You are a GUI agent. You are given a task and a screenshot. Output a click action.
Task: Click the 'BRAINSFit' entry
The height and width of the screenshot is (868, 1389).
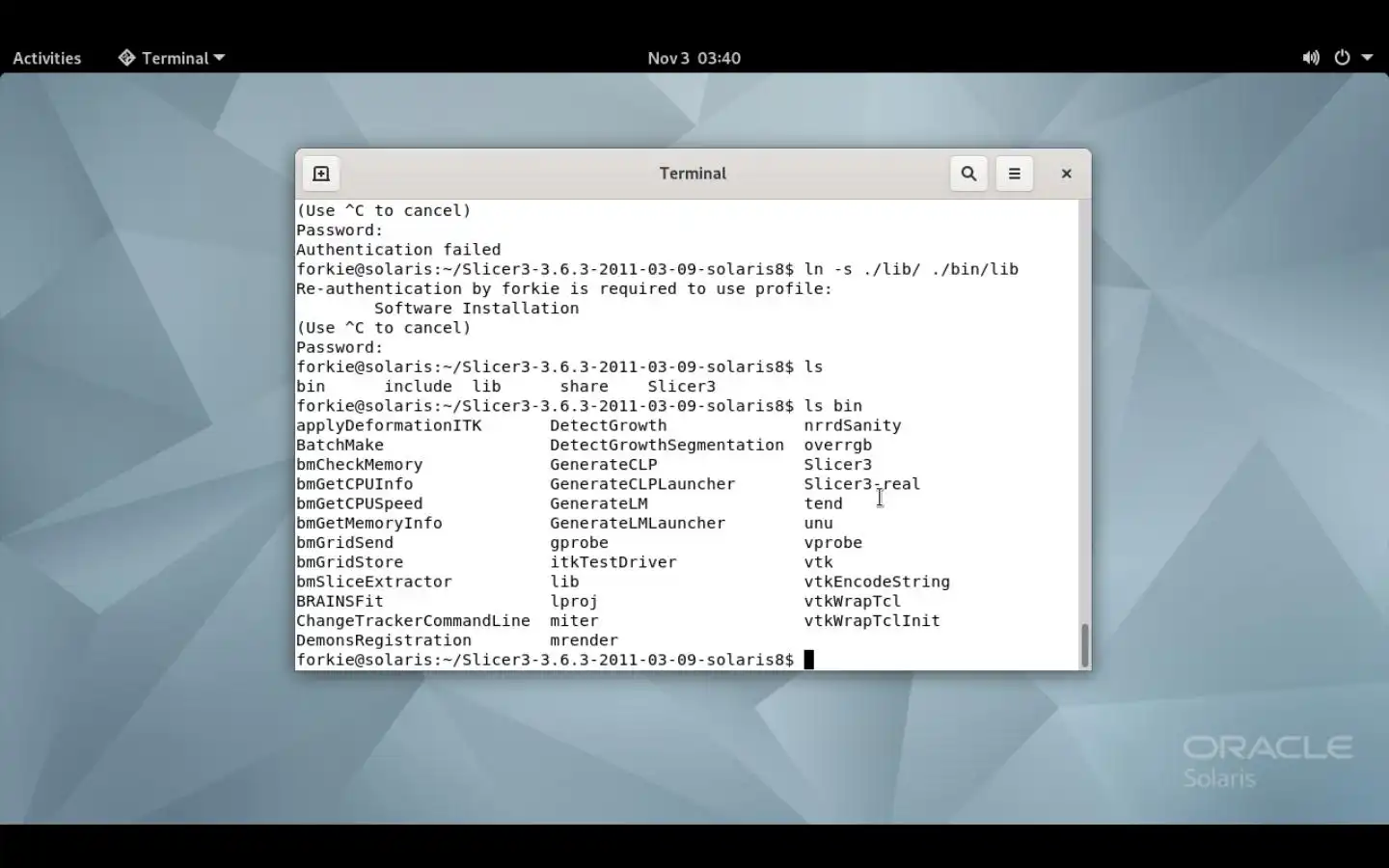pyautogui.click(x=340, y=601)
